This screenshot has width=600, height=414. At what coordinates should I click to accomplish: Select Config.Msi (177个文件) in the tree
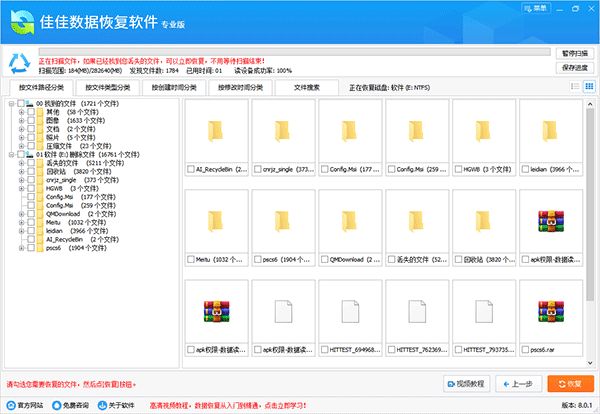[x=80, y=197]
